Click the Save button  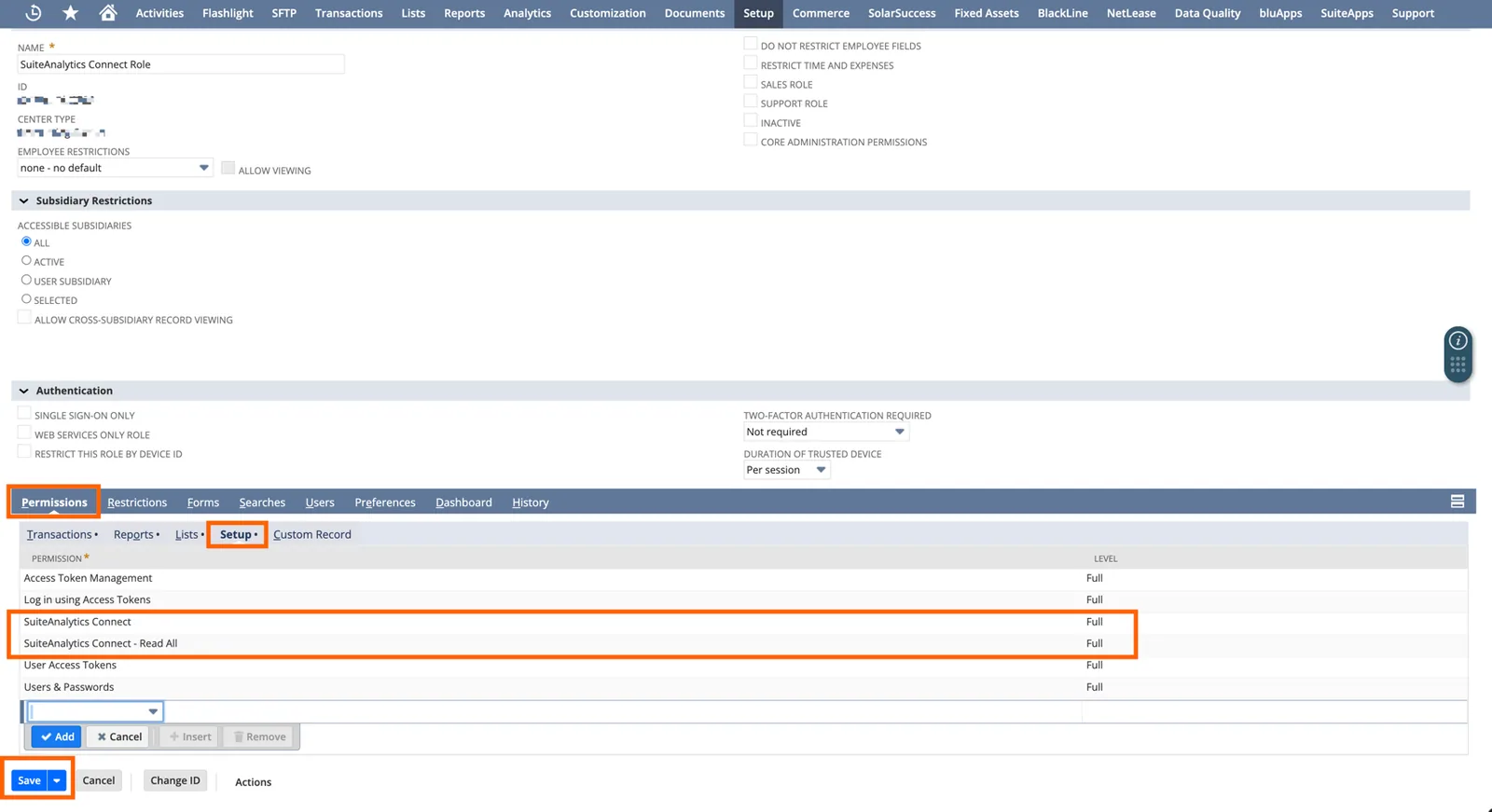coord(29,780)
